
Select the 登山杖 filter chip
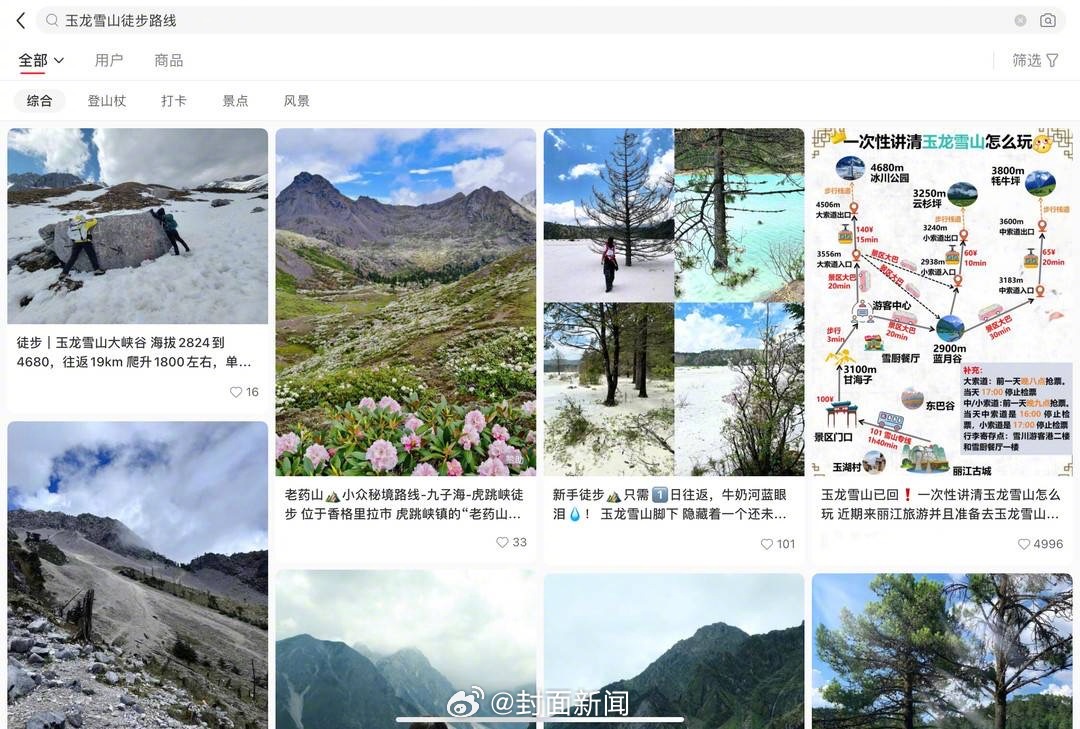107,101
